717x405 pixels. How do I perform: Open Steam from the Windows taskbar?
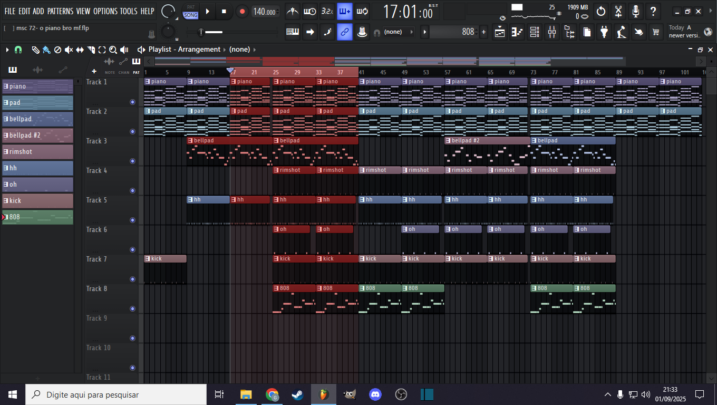click(x=298, y=394)
